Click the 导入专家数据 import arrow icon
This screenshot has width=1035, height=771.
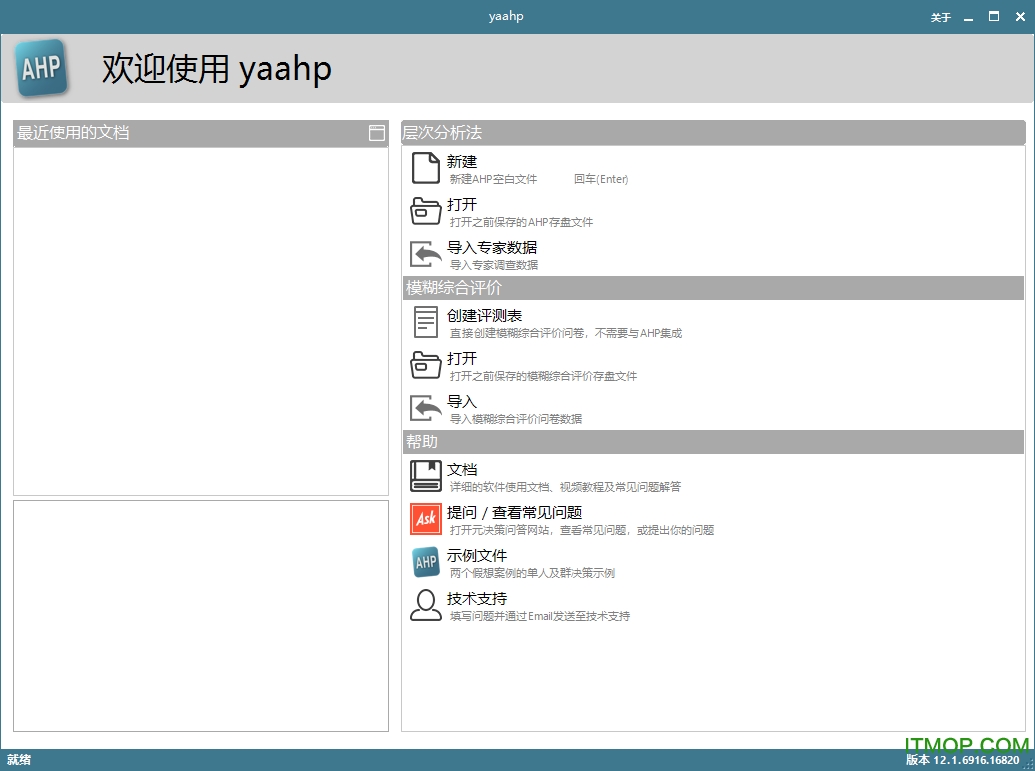[425, 254]
